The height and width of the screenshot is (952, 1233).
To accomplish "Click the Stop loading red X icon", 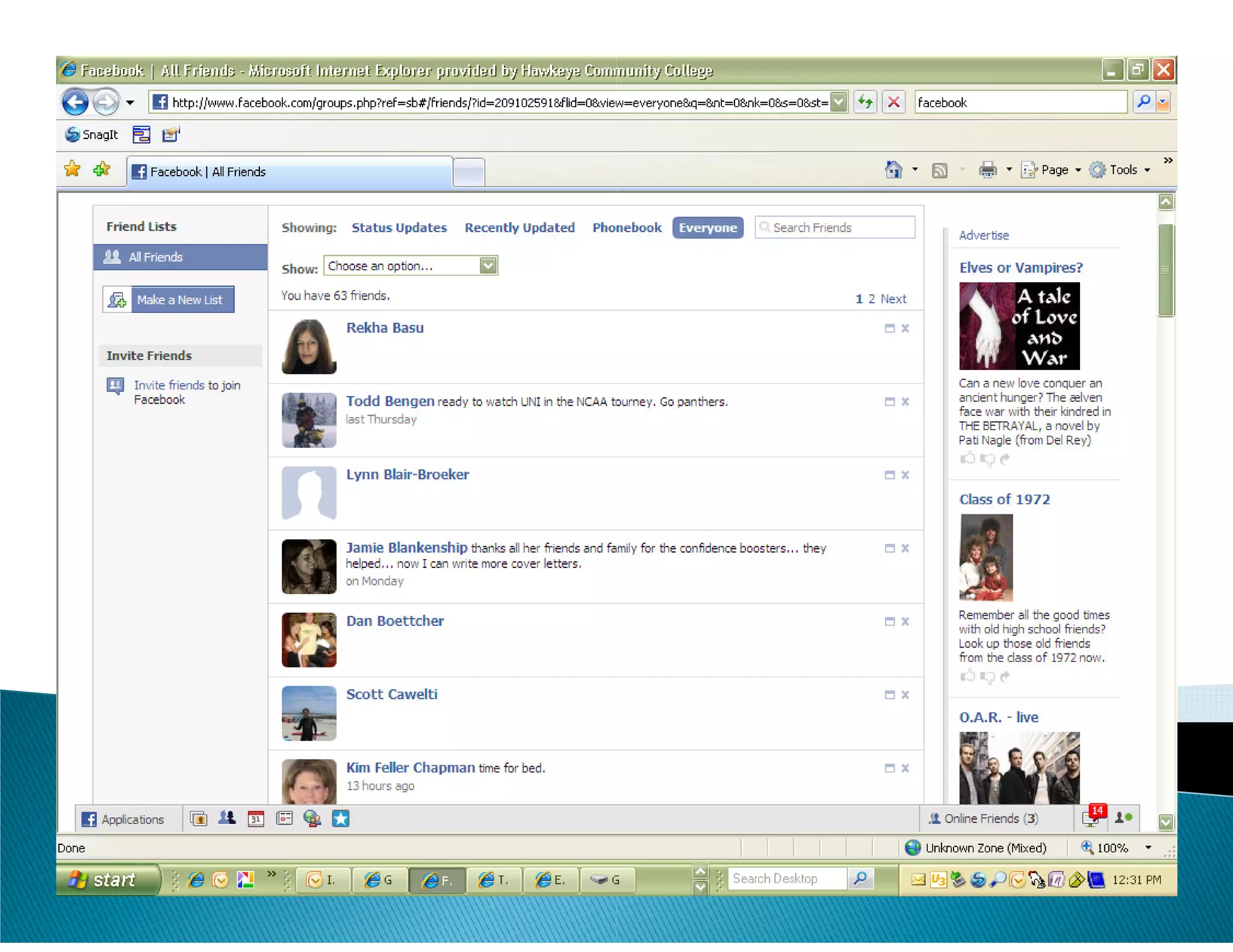I will (x=894, y=102).
